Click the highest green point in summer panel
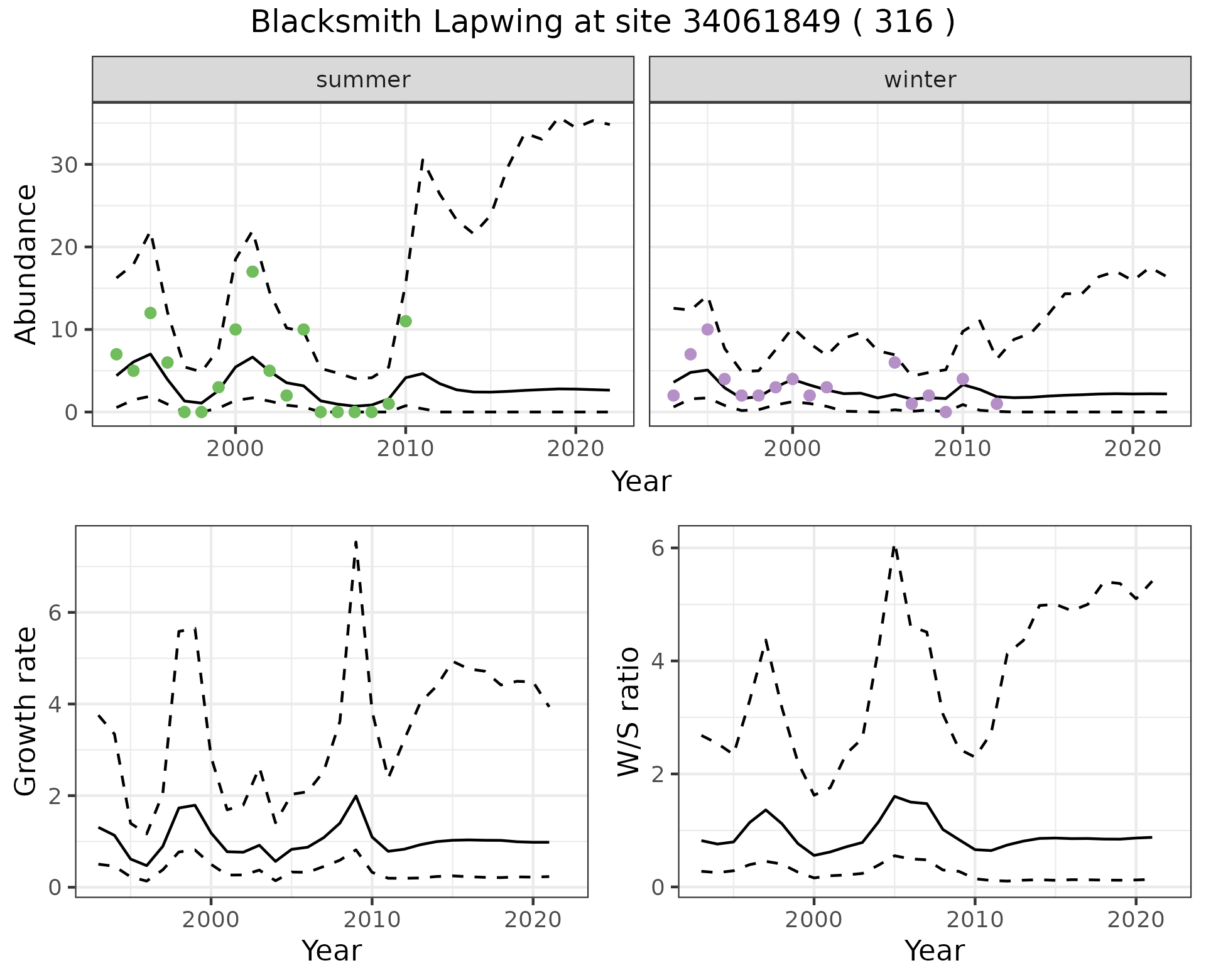1206x980 pixels. 253,272
